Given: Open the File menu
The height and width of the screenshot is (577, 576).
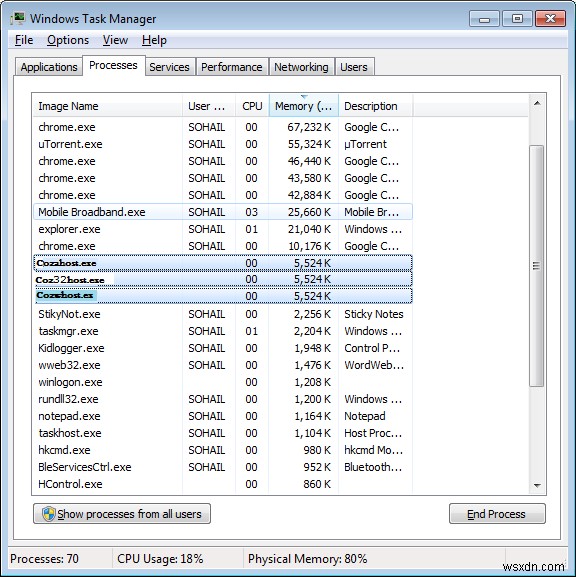Looking at the screenshot, I should click(24, 40).
